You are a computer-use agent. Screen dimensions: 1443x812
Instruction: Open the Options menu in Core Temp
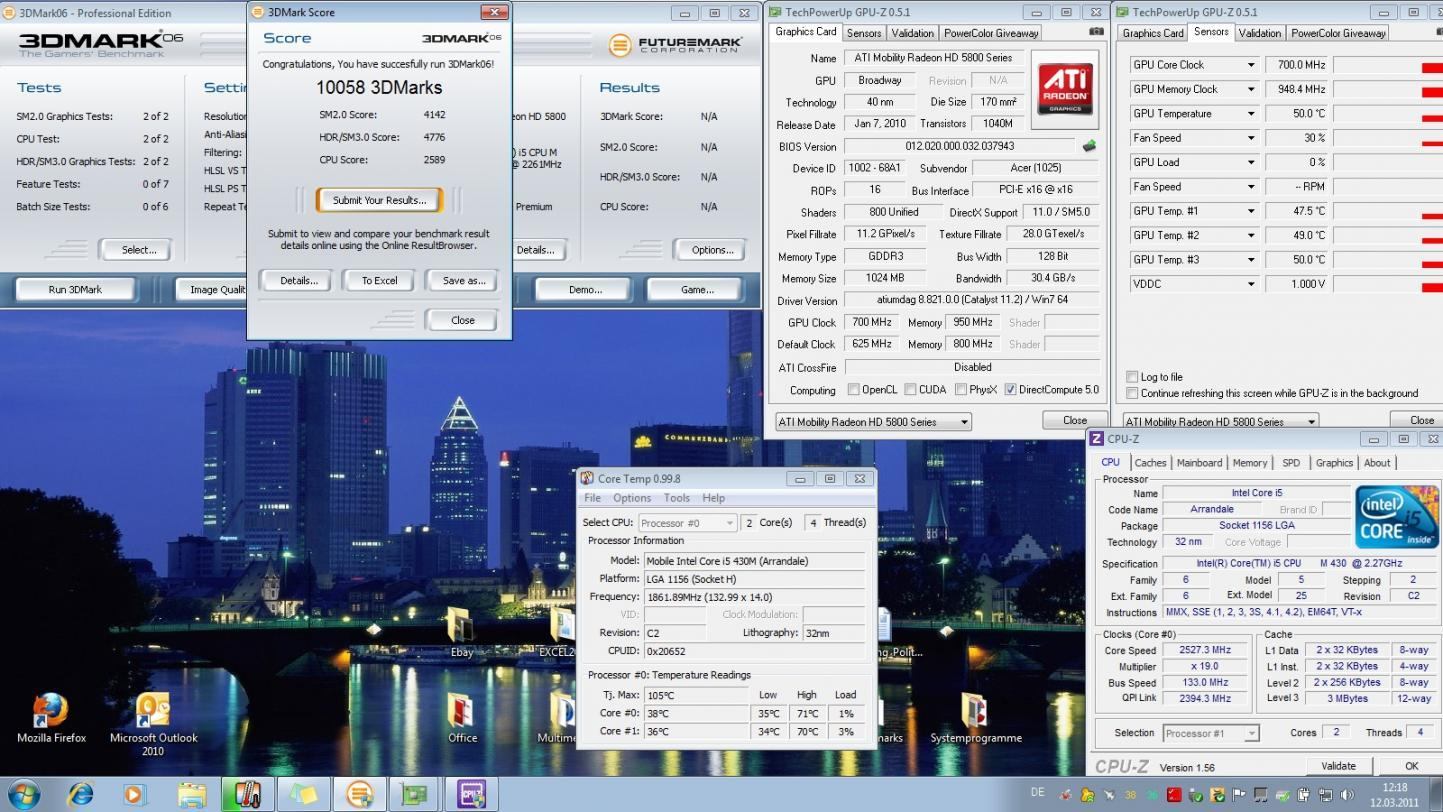point(632,498)
